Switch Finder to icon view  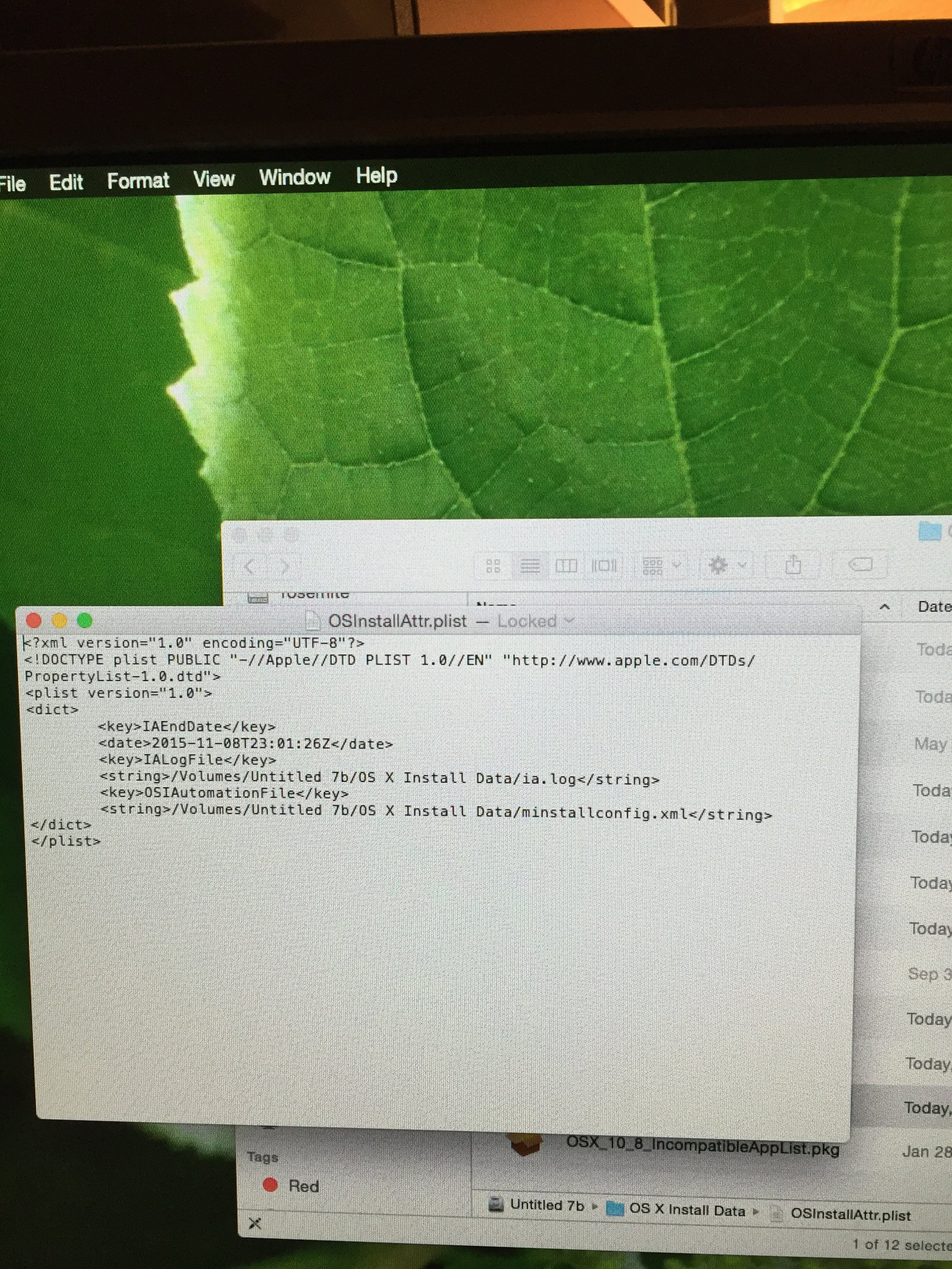pyautogui.click(x=493, y=566)
